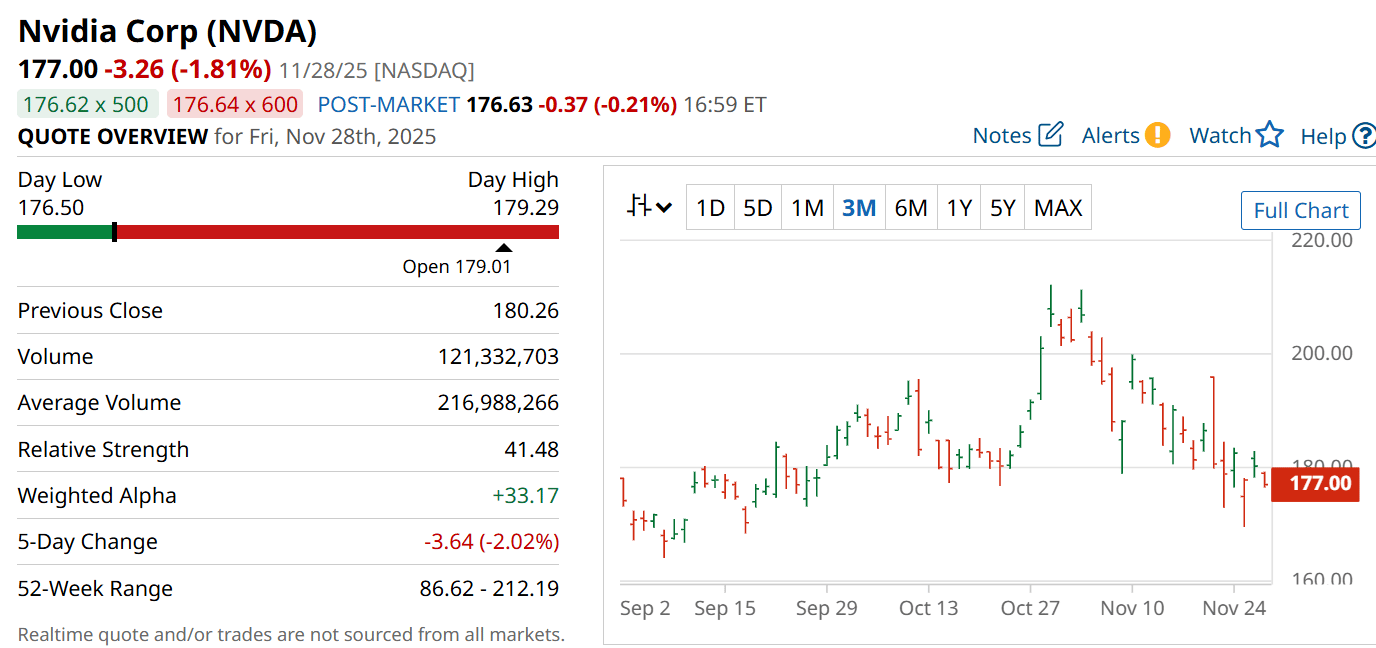This screenshot has height=648, width=1376.
Task: Open the chart type dropdown
Action: point(650,208)
